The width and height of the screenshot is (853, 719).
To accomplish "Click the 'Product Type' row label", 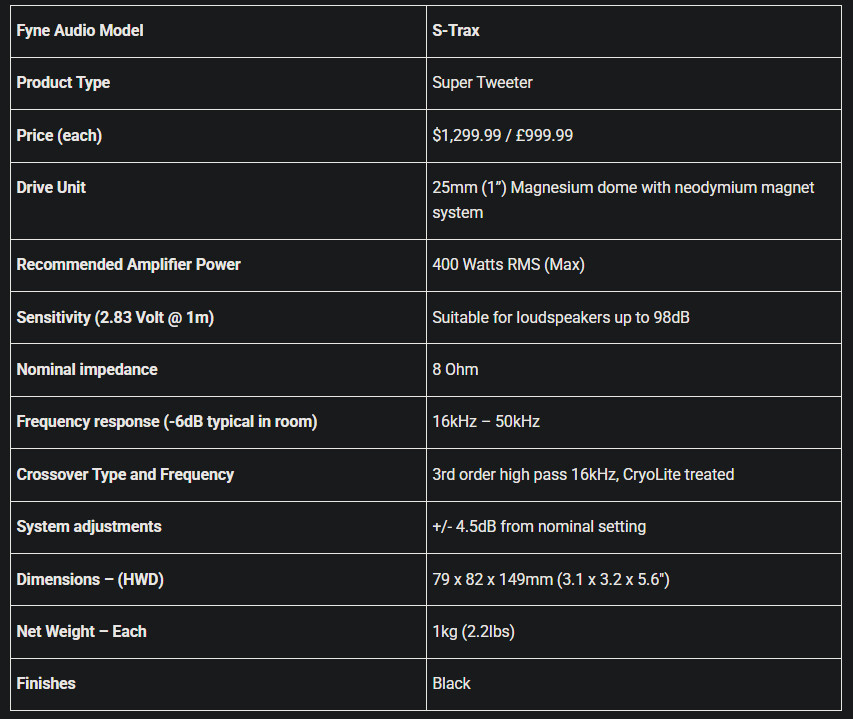I will coord(63,83).
